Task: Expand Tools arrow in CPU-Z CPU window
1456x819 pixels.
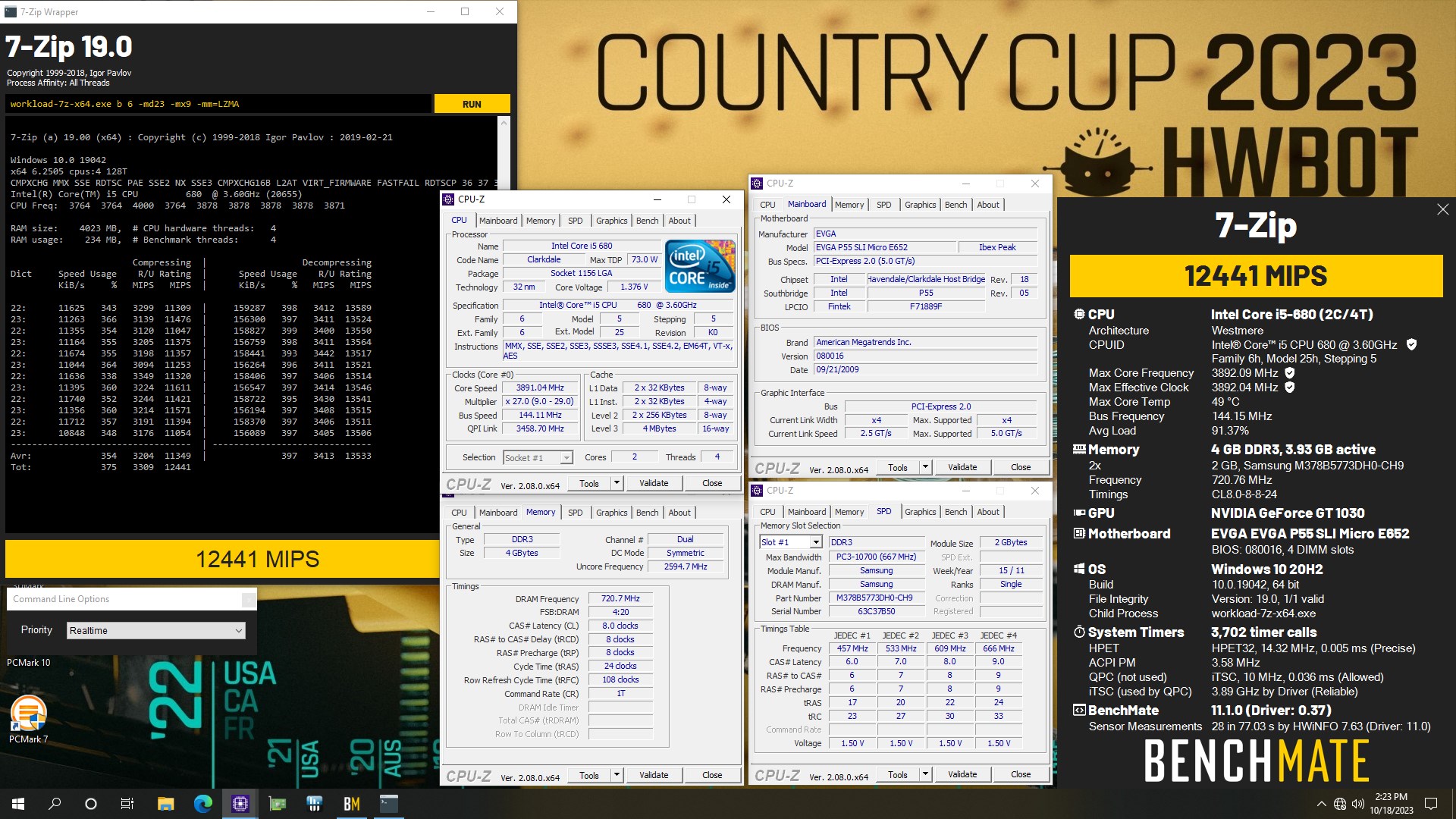Action: [x=617, y=483]
